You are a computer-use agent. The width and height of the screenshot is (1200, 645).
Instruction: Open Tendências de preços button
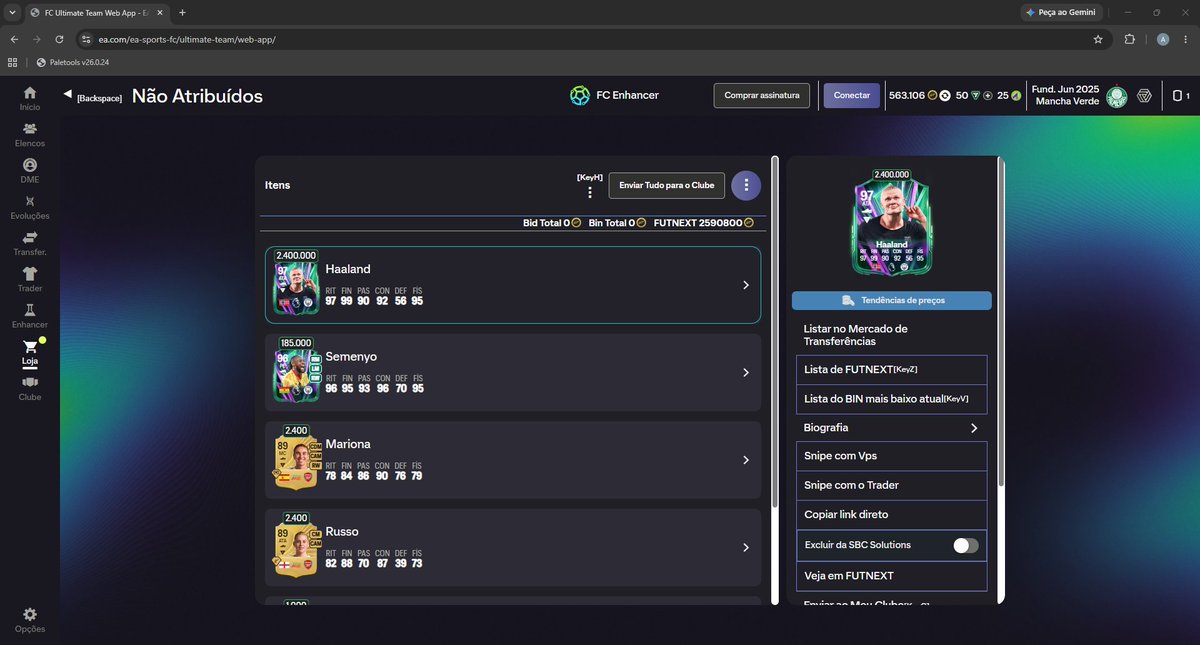pos(892,300)
